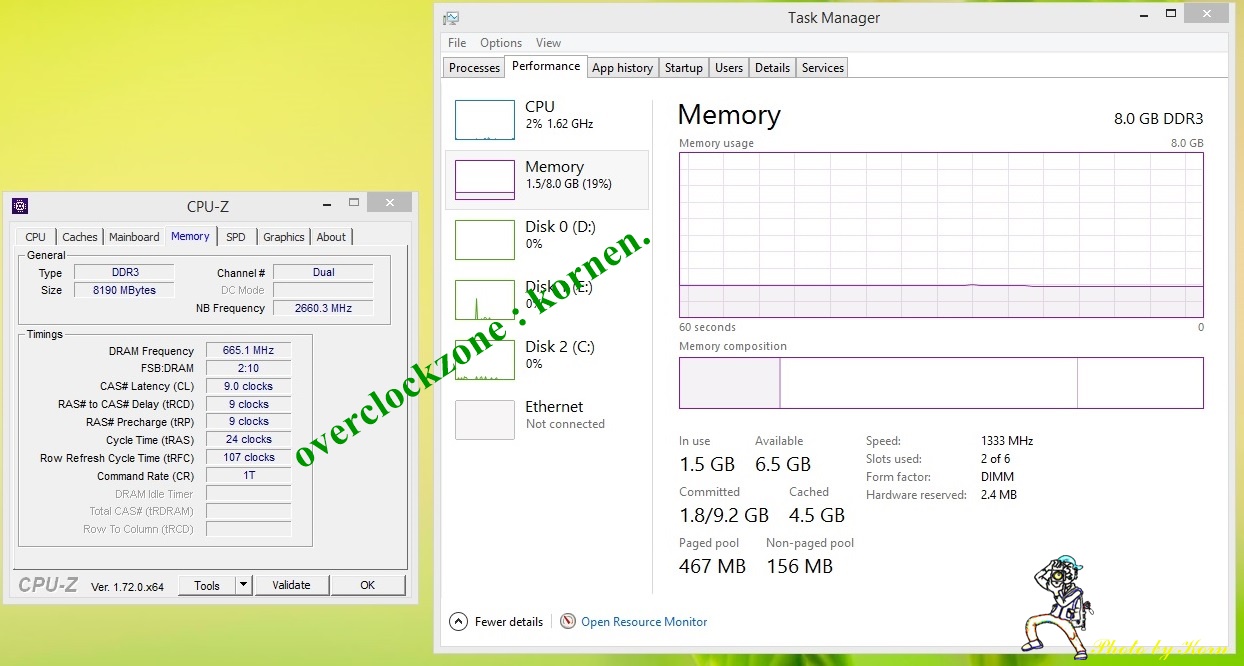
Task: Click the CPU-Z window title icon
Action: pyautogui.click(x=20, y=206)
